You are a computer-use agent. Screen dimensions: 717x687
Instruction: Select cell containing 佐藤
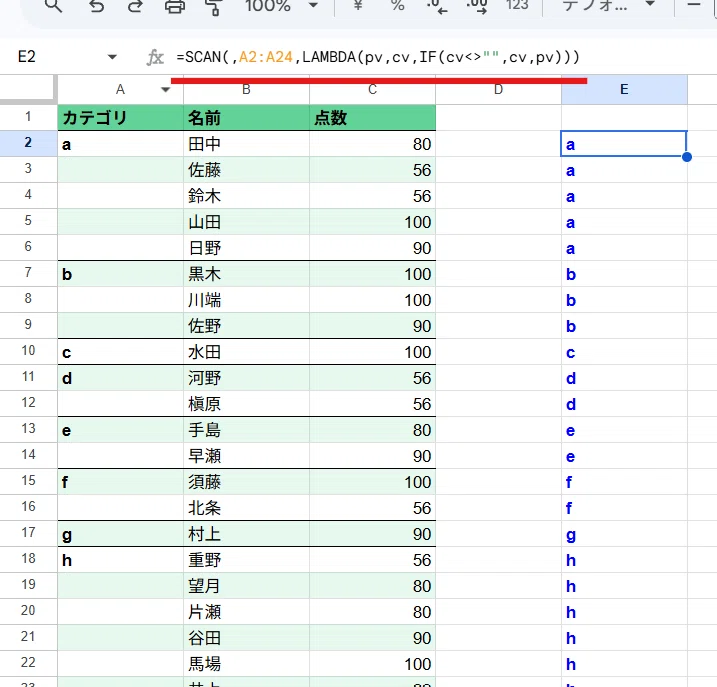(x=246, y=170)
